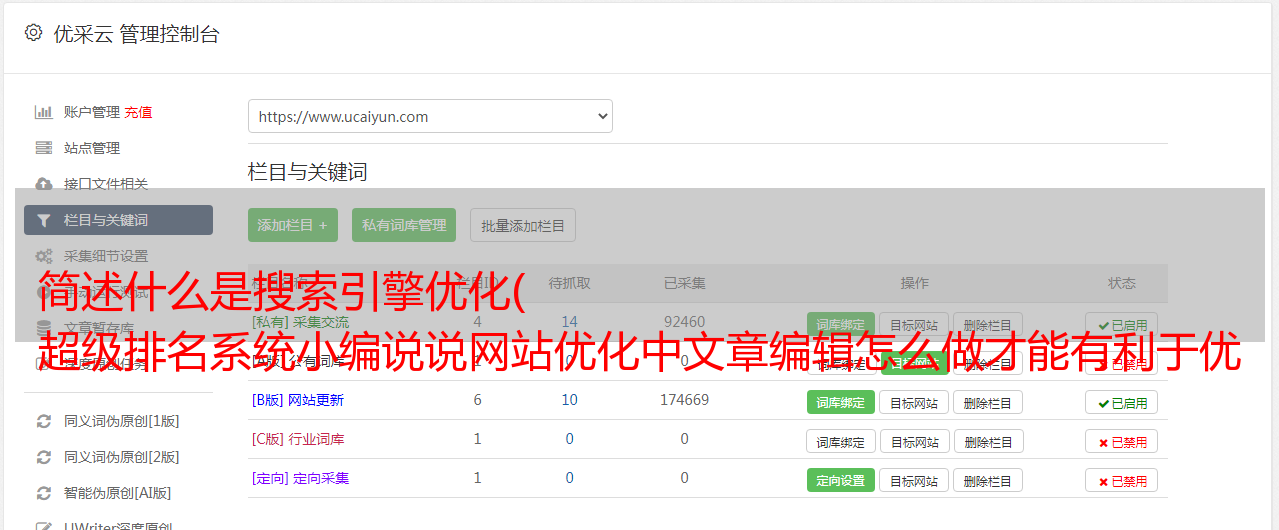Click the 操作 column header
Screen dimensions: 1279x530
tap(915, 283)
